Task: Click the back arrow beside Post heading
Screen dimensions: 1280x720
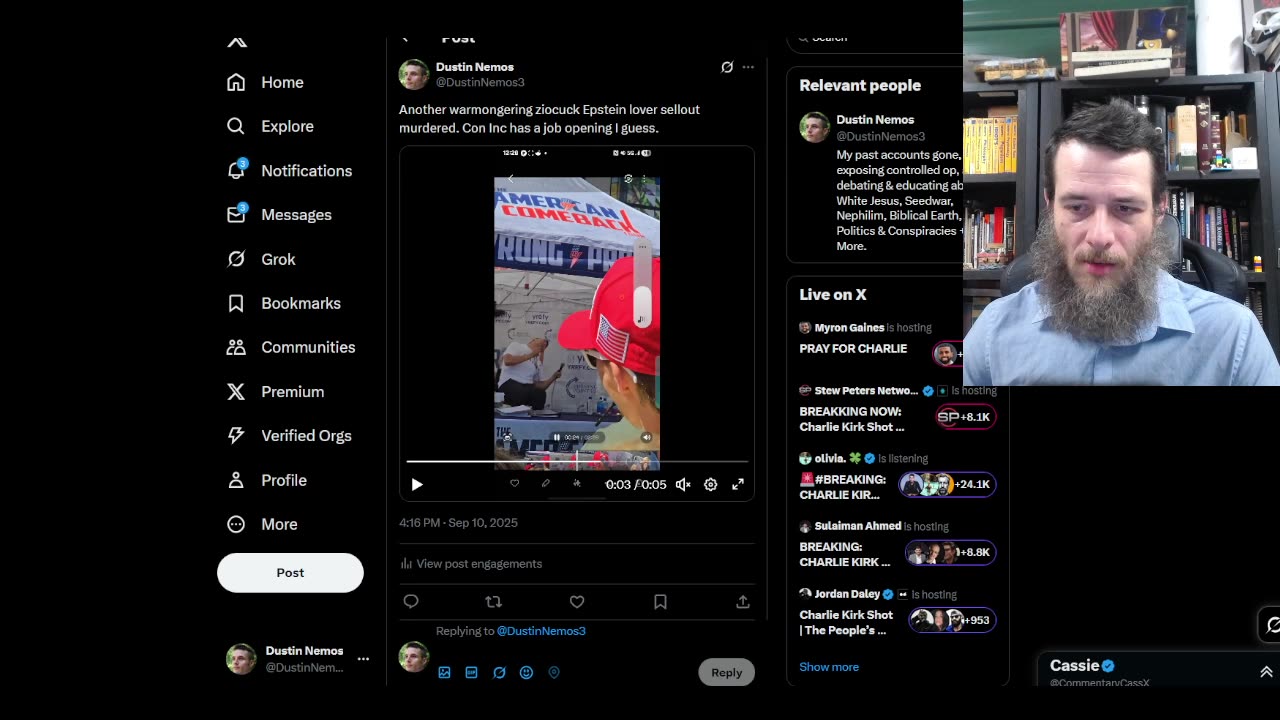Action: [x=405, y=39]
